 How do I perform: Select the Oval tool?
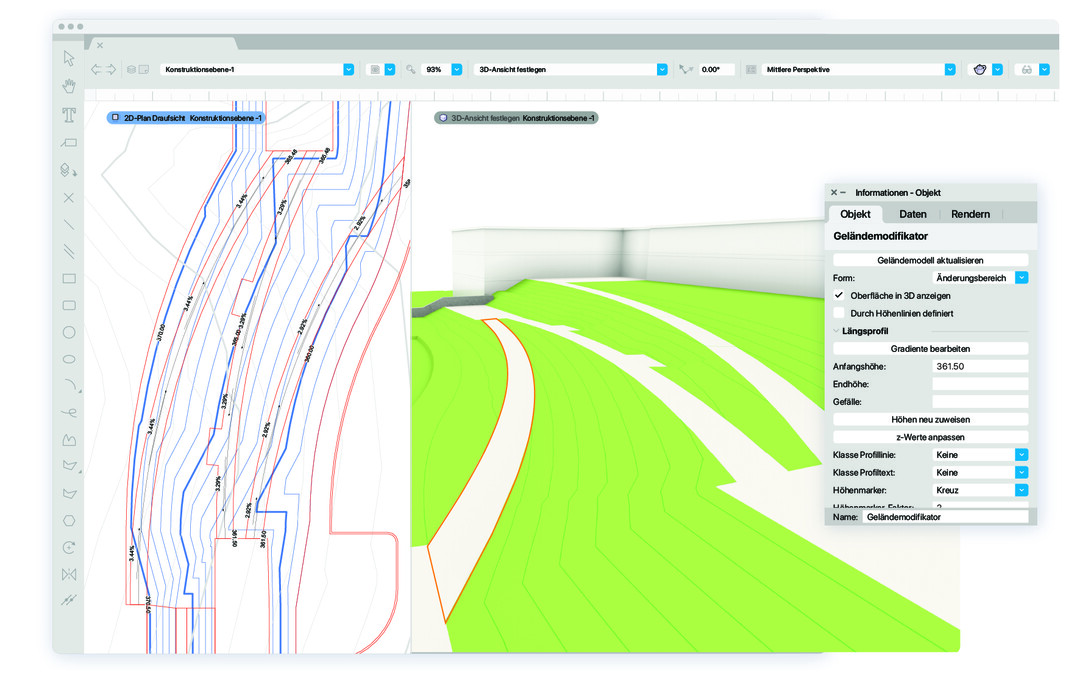tap(69, 359)
